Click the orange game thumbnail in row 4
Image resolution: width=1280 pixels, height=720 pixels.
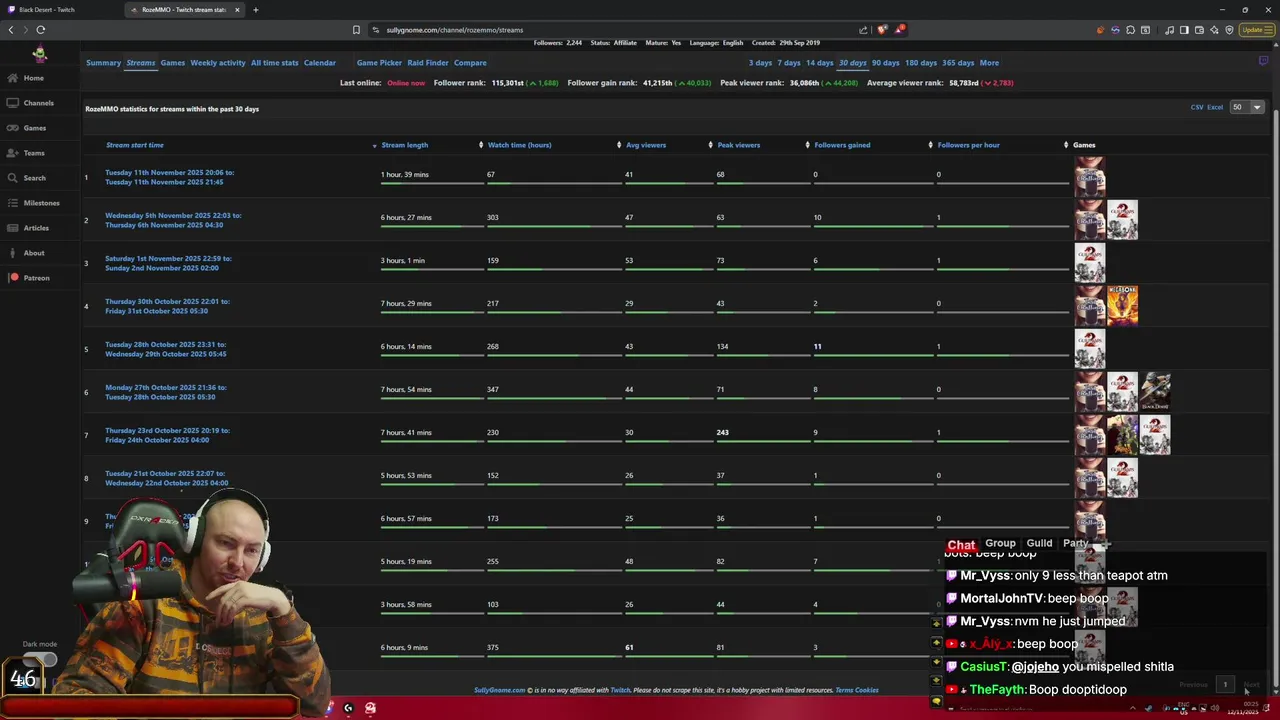coord(1122,305)
